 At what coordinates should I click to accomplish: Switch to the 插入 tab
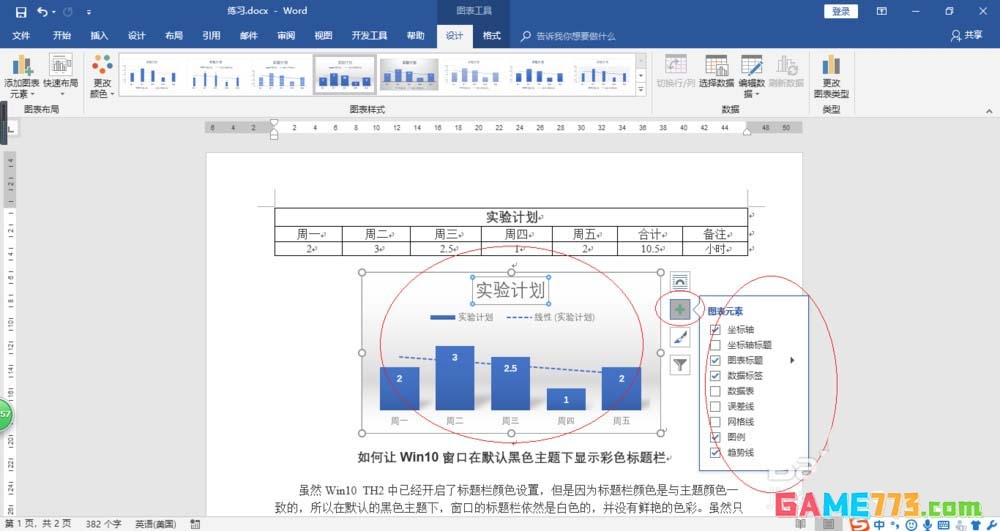click(x=99, y=36)
